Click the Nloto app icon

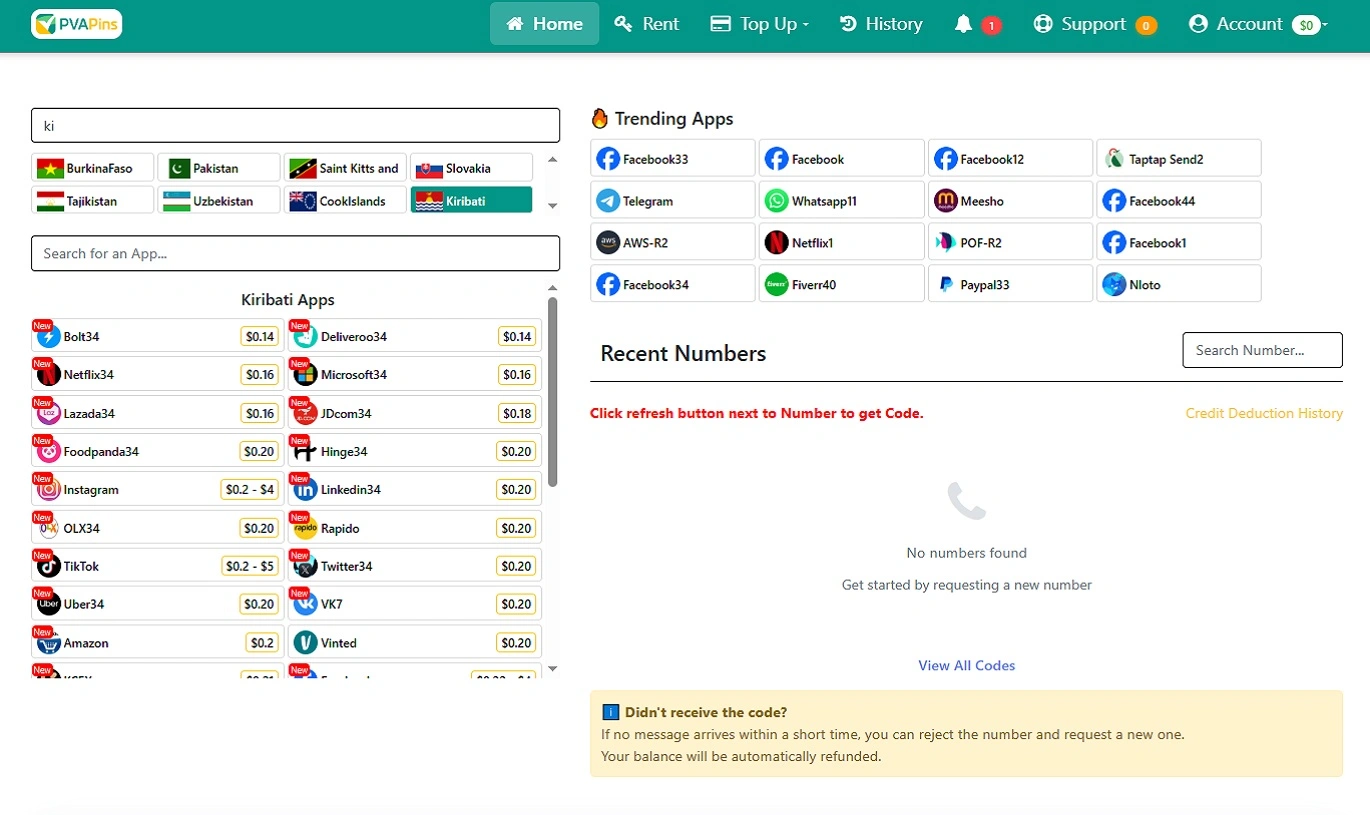[x=1114, y=285]
